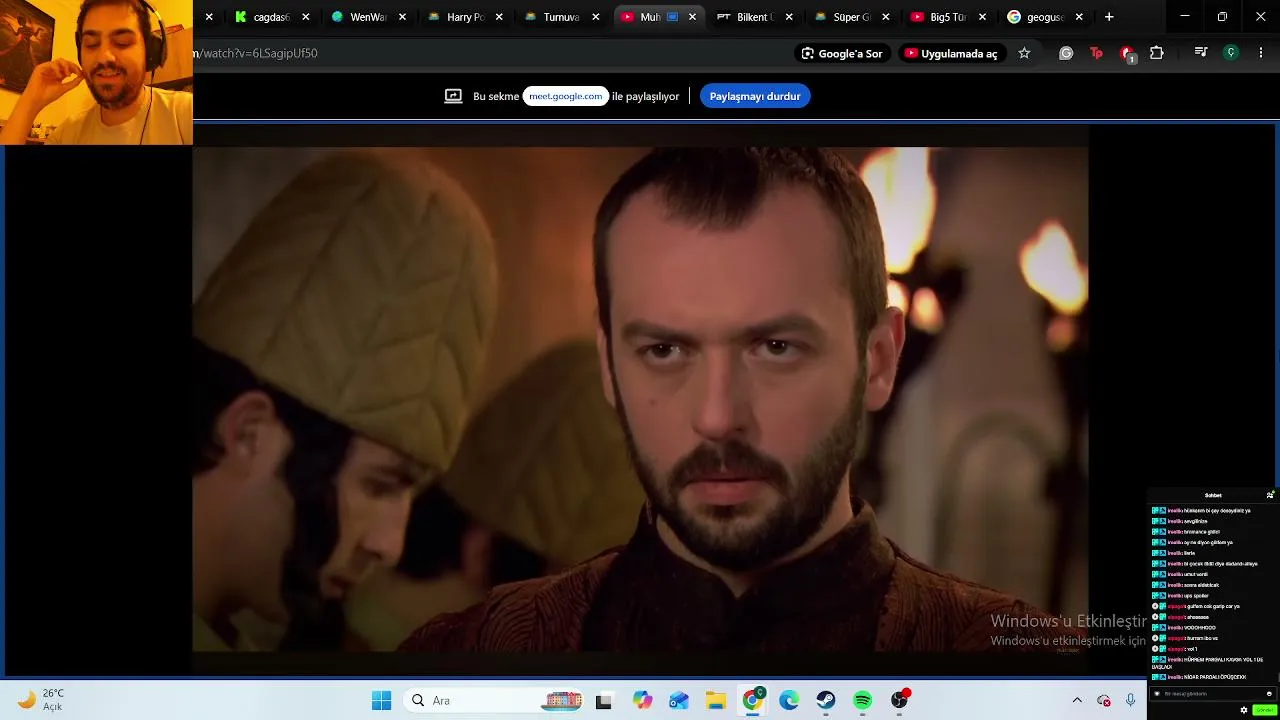Open the media controls icon
The width and height of the screenshot is (1280, 720).
click(x=1201, y=53)
